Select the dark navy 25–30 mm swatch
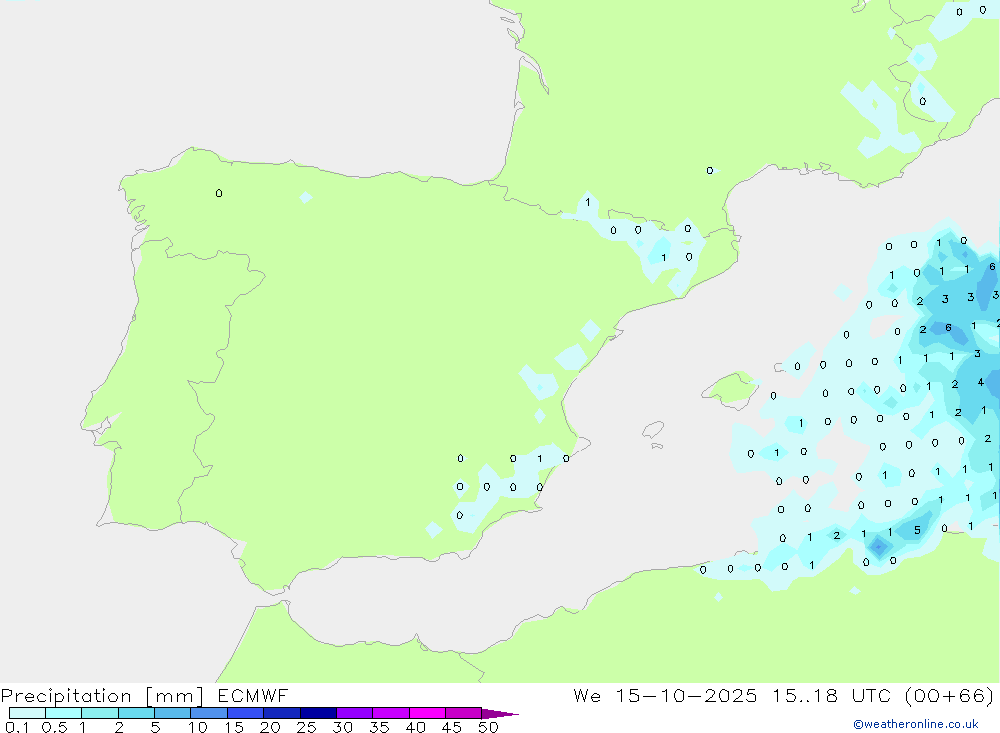 point(318,713)
